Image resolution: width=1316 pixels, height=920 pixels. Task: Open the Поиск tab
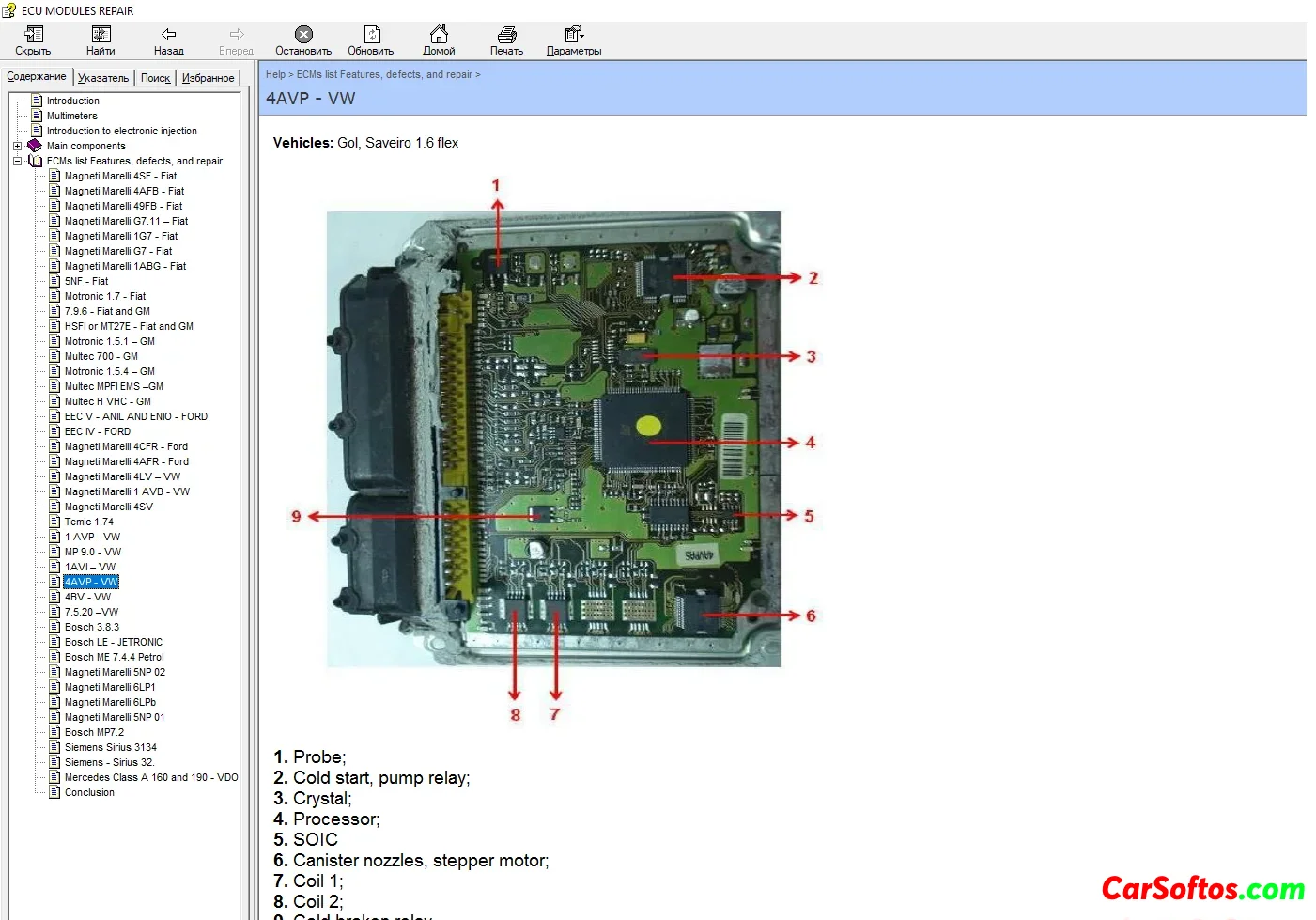coord(155,78)
